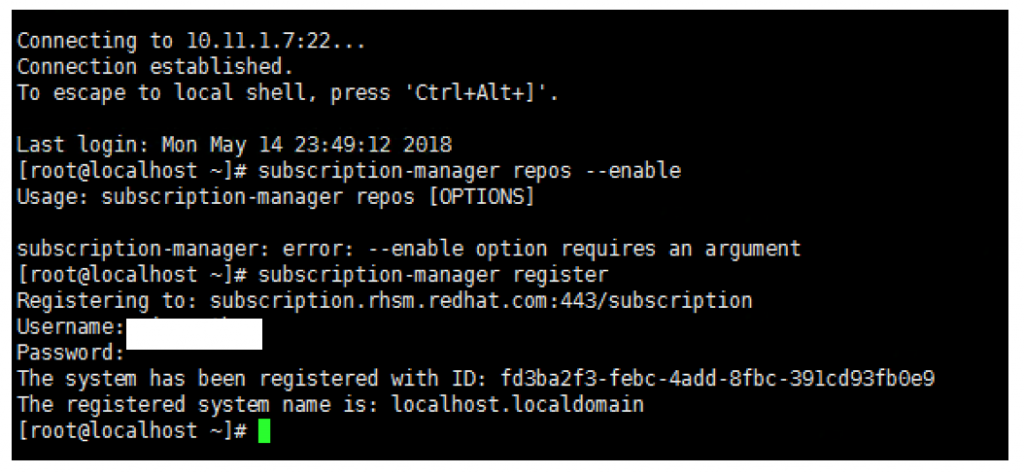Click the 'Connection established.' line
The image size is (1024, 474).
(155, 67)
